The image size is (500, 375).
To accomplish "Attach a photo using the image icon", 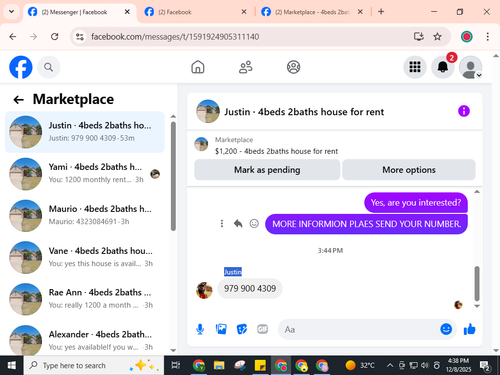I will (x=221, y=329).
